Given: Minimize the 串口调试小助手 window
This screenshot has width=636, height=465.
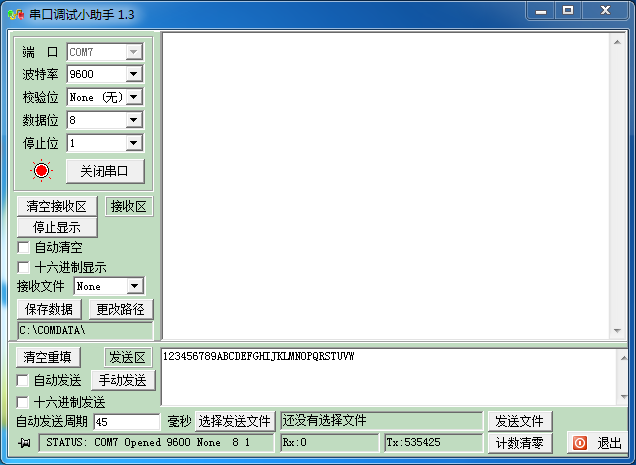Looking at the screenshot, I should click(541, 11).
